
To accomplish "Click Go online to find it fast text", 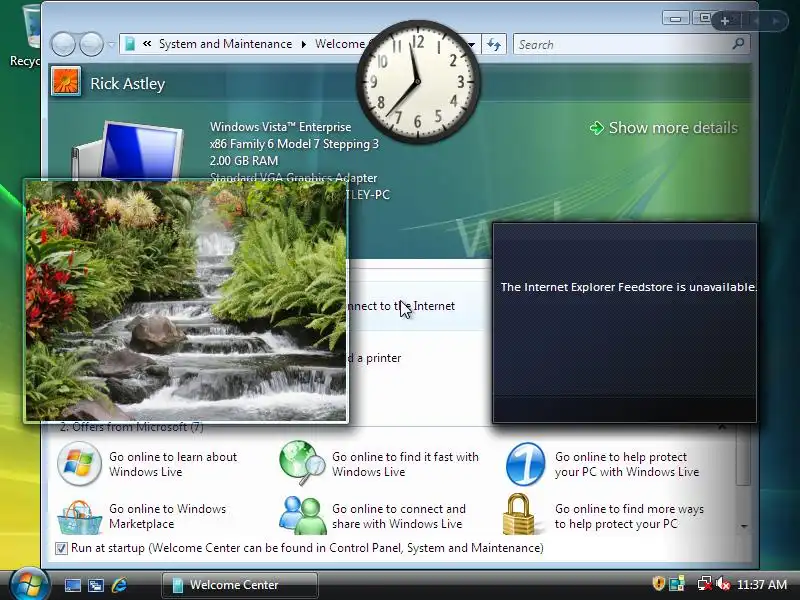I will (406, 464).
